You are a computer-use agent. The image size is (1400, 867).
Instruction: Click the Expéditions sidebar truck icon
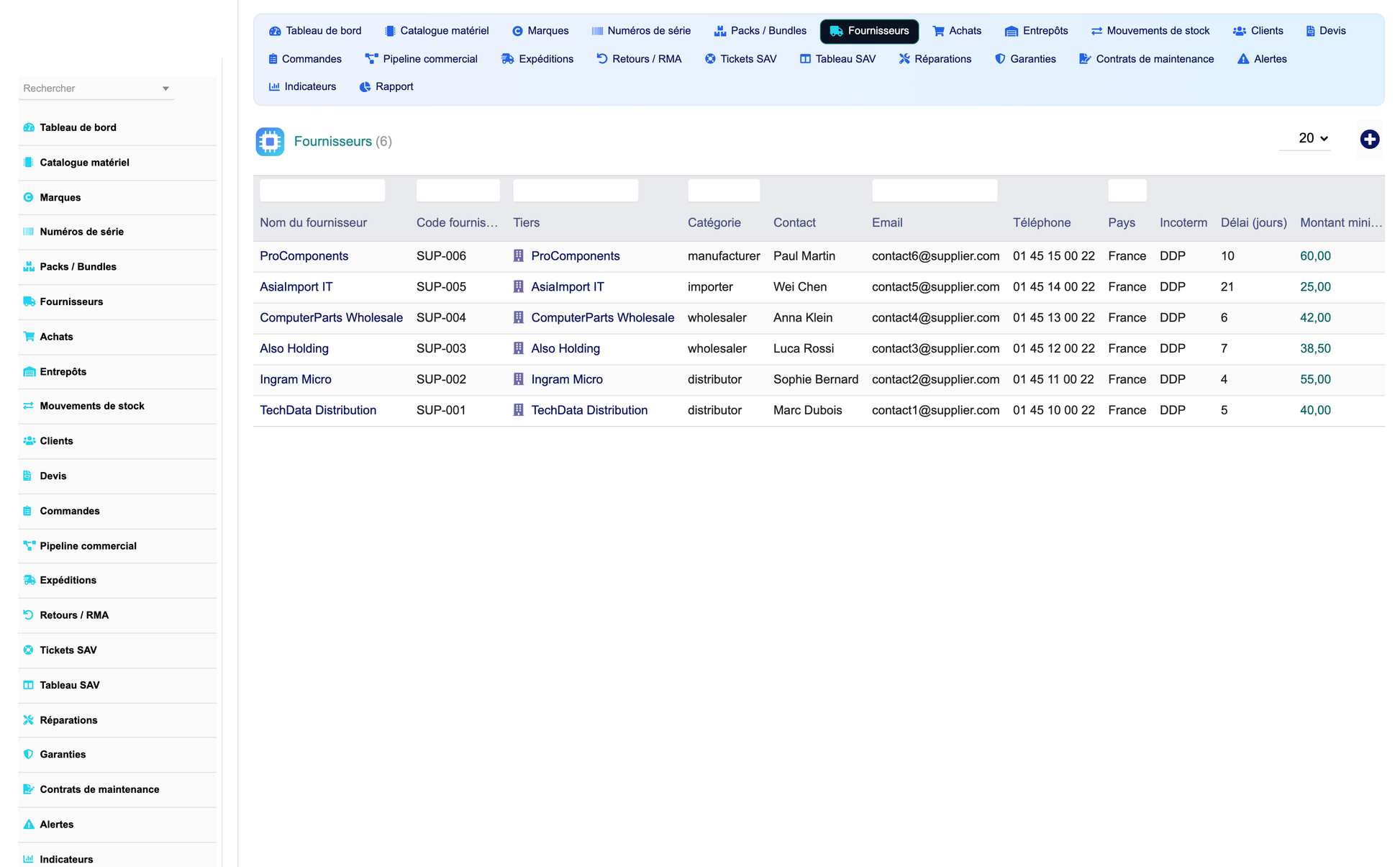coord(29,580)
